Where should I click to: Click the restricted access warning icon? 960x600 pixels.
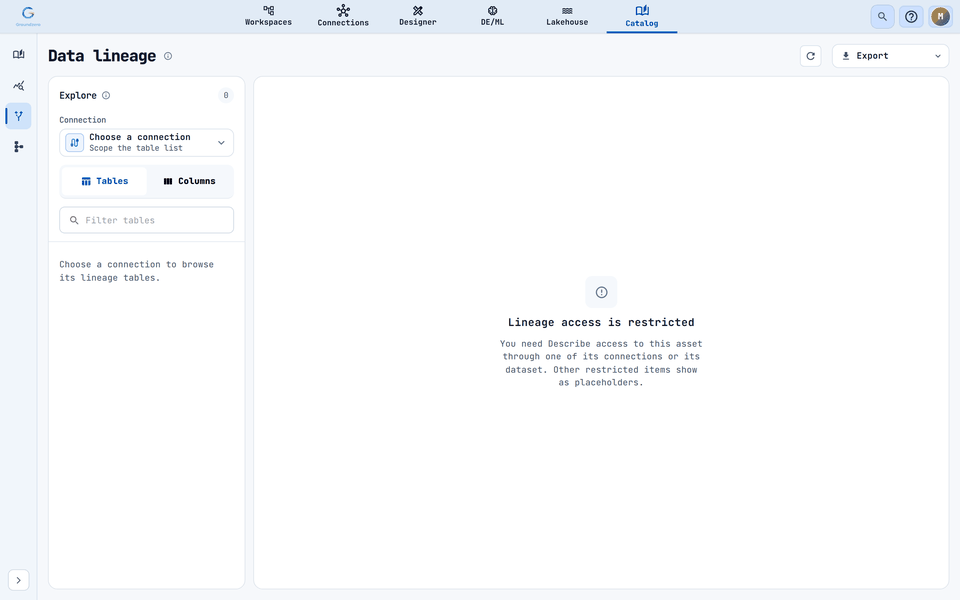tap(601, 292)
